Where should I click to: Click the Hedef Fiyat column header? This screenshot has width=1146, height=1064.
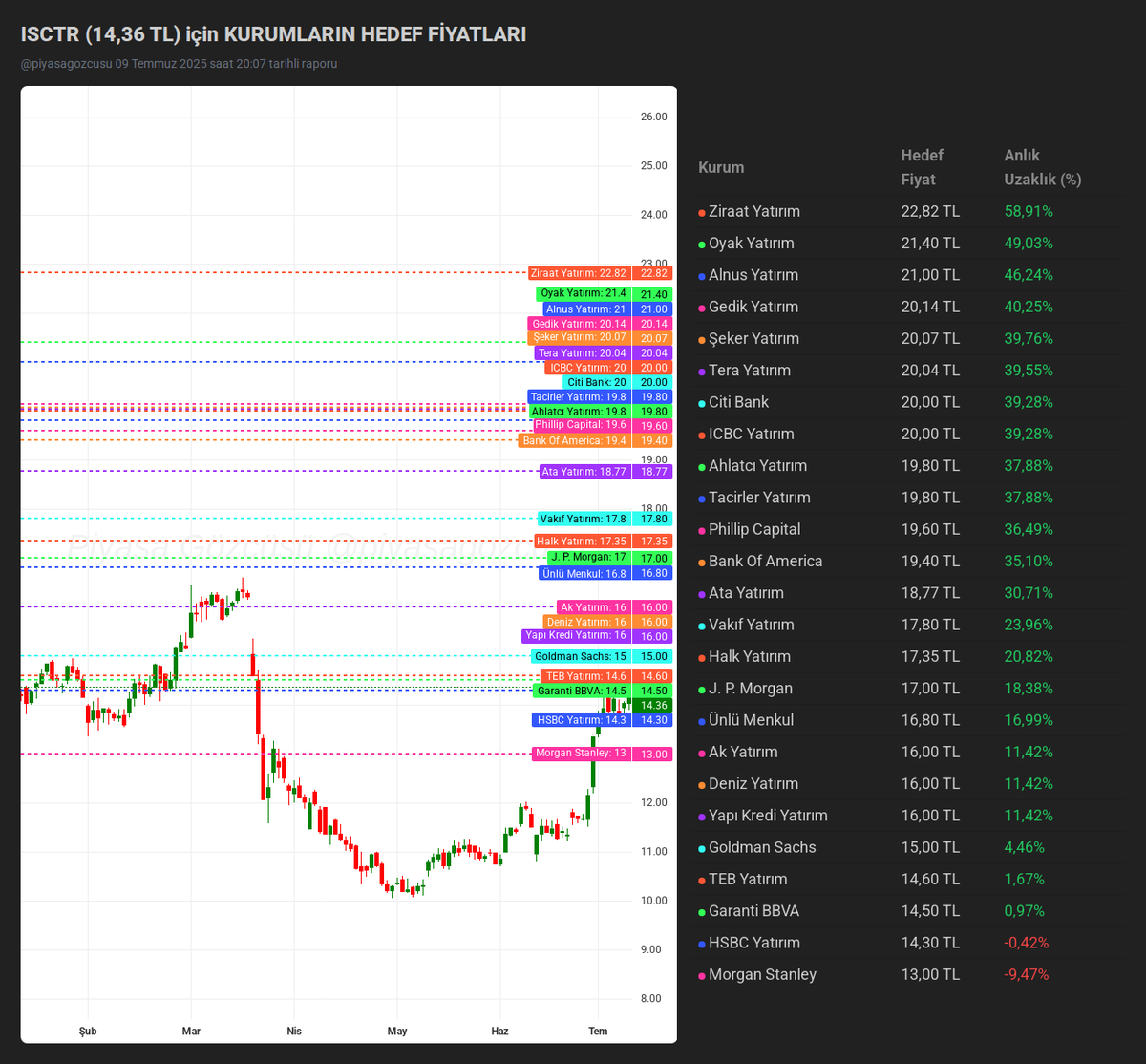pos(923,167)
